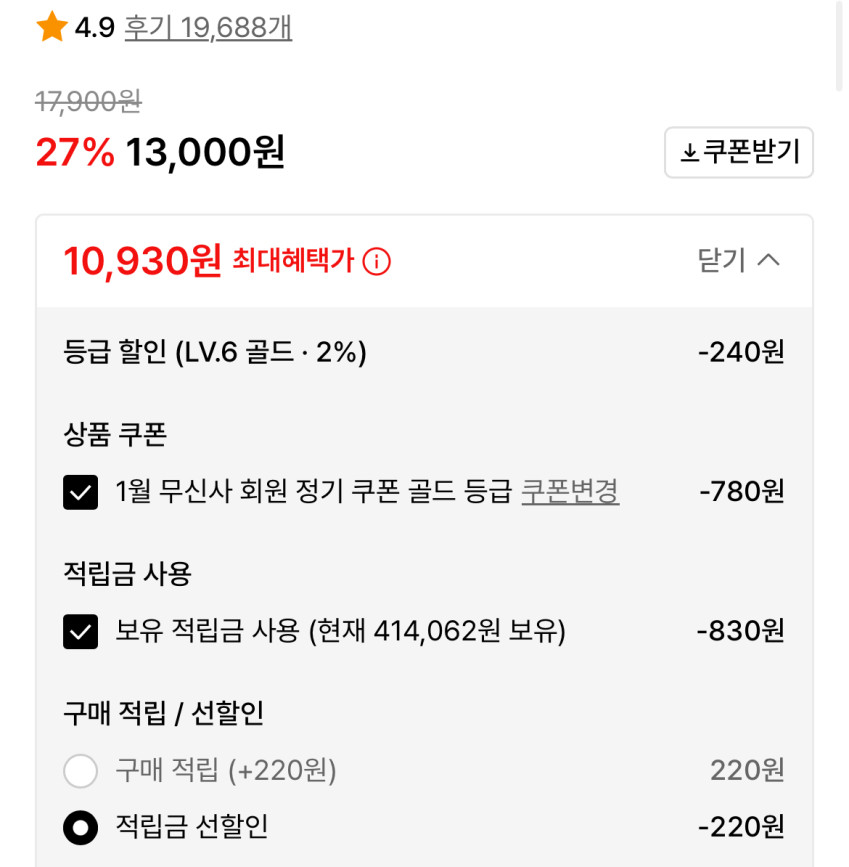The width and height of the screenshot is (849, 867).
Task: Select the 적립금 선할인 radio option
Action: click(x=80, y=827)
